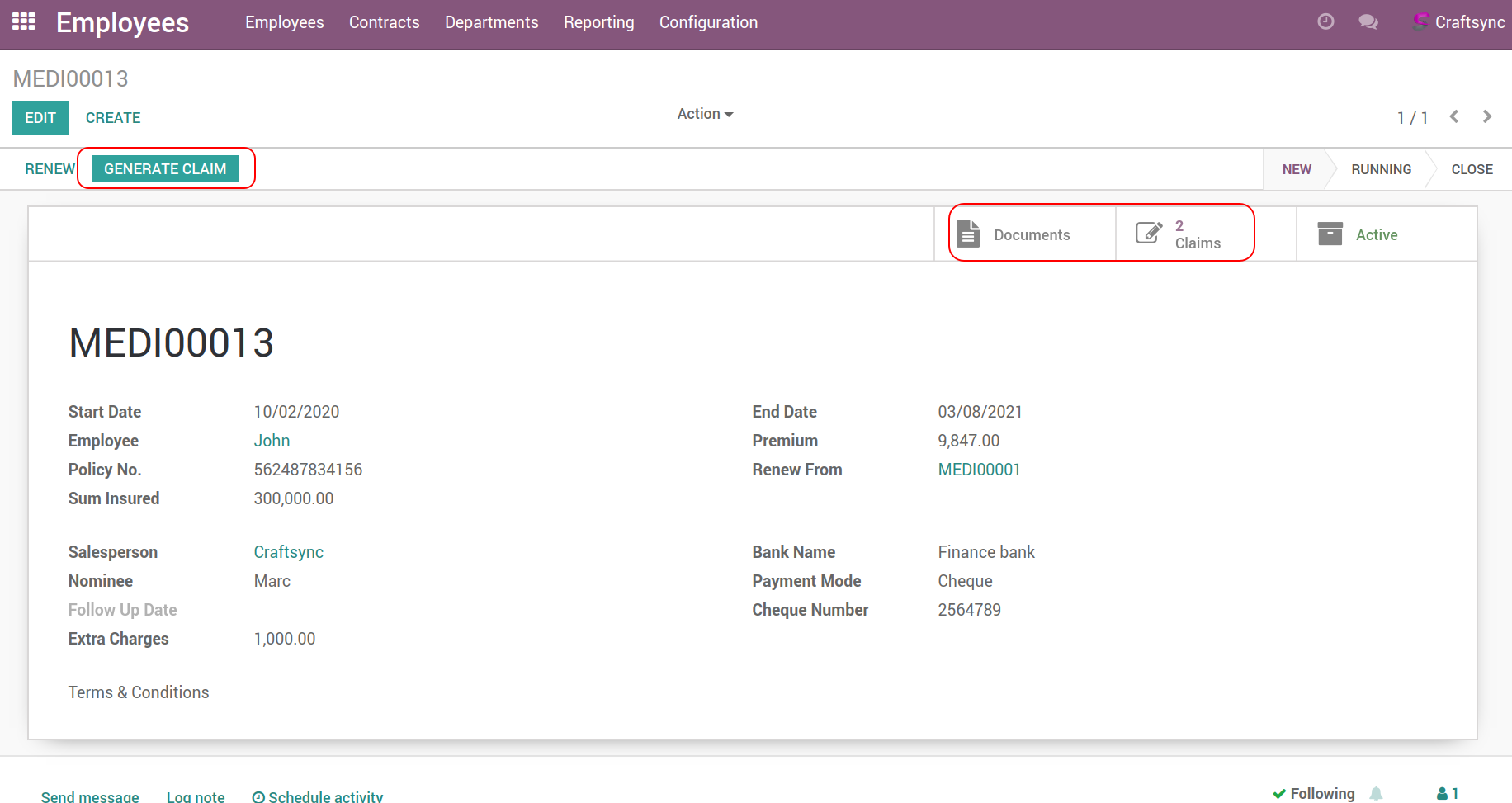Screen dimensions: 1512x803
Task: Open the apps grid menu icon
Action: [x=24, y=21]
